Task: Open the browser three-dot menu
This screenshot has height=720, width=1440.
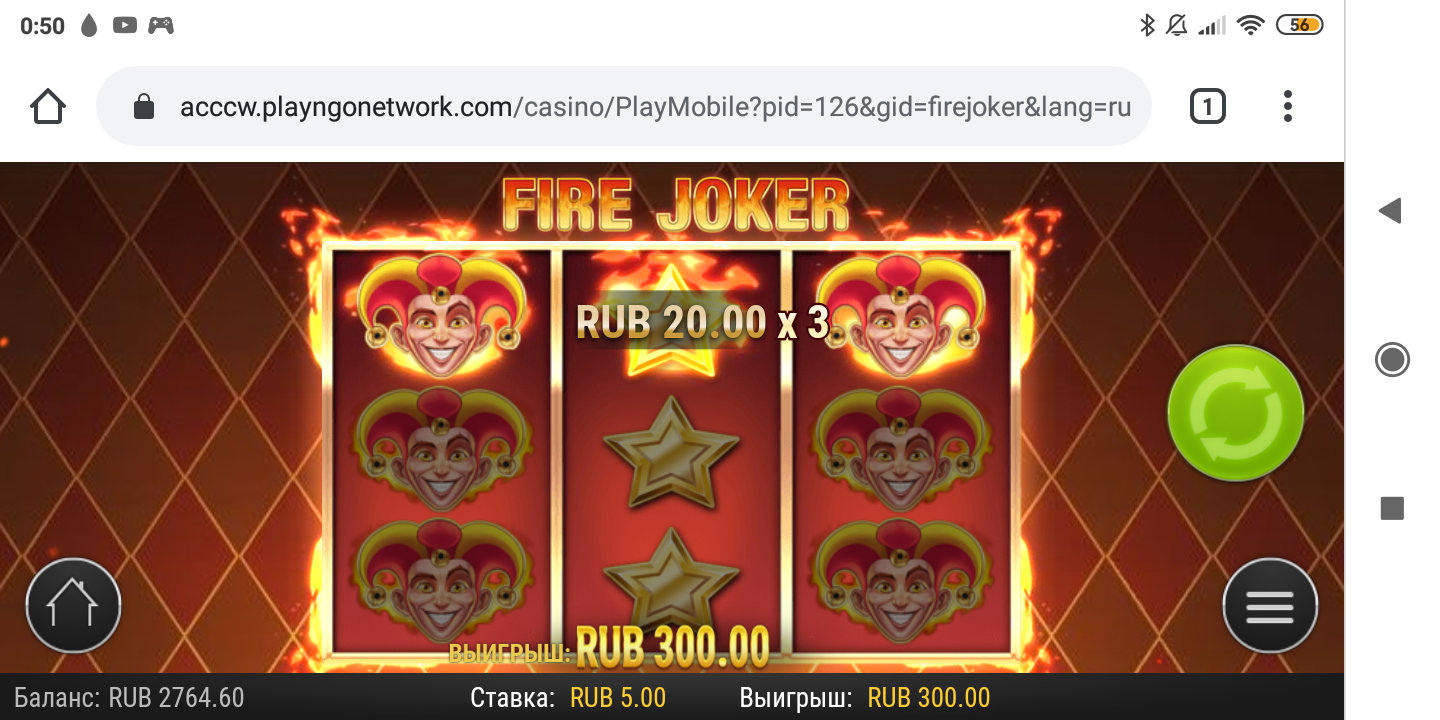Action: pos(1288,106)
